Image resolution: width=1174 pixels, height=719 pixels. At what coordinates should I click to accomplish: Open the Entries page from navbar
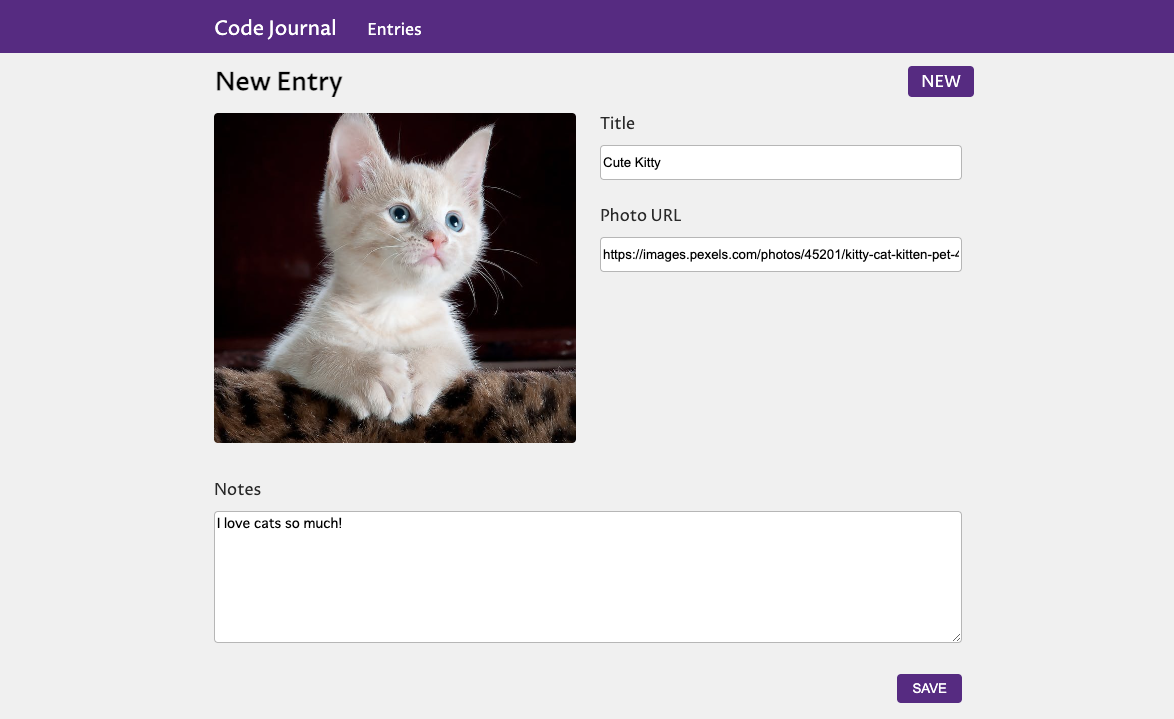[394, 29]
